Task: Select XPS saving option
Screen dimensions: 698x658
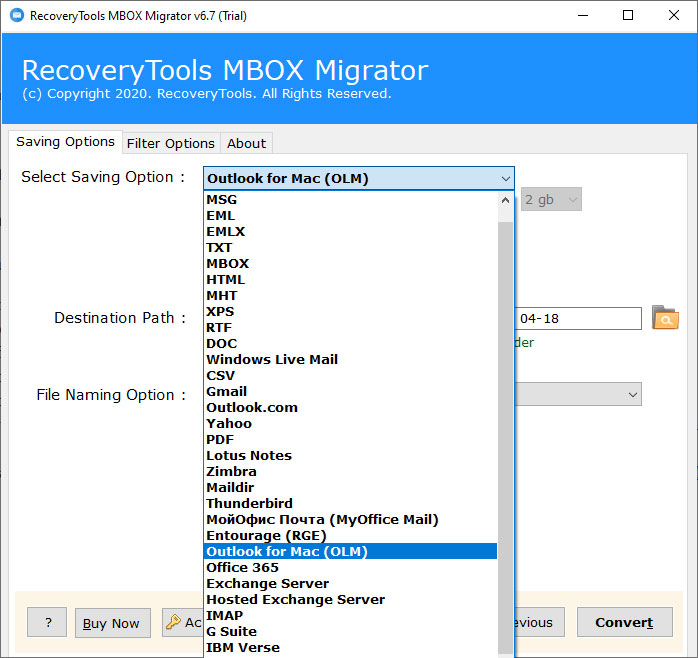Action: click(x=350, y=312)
